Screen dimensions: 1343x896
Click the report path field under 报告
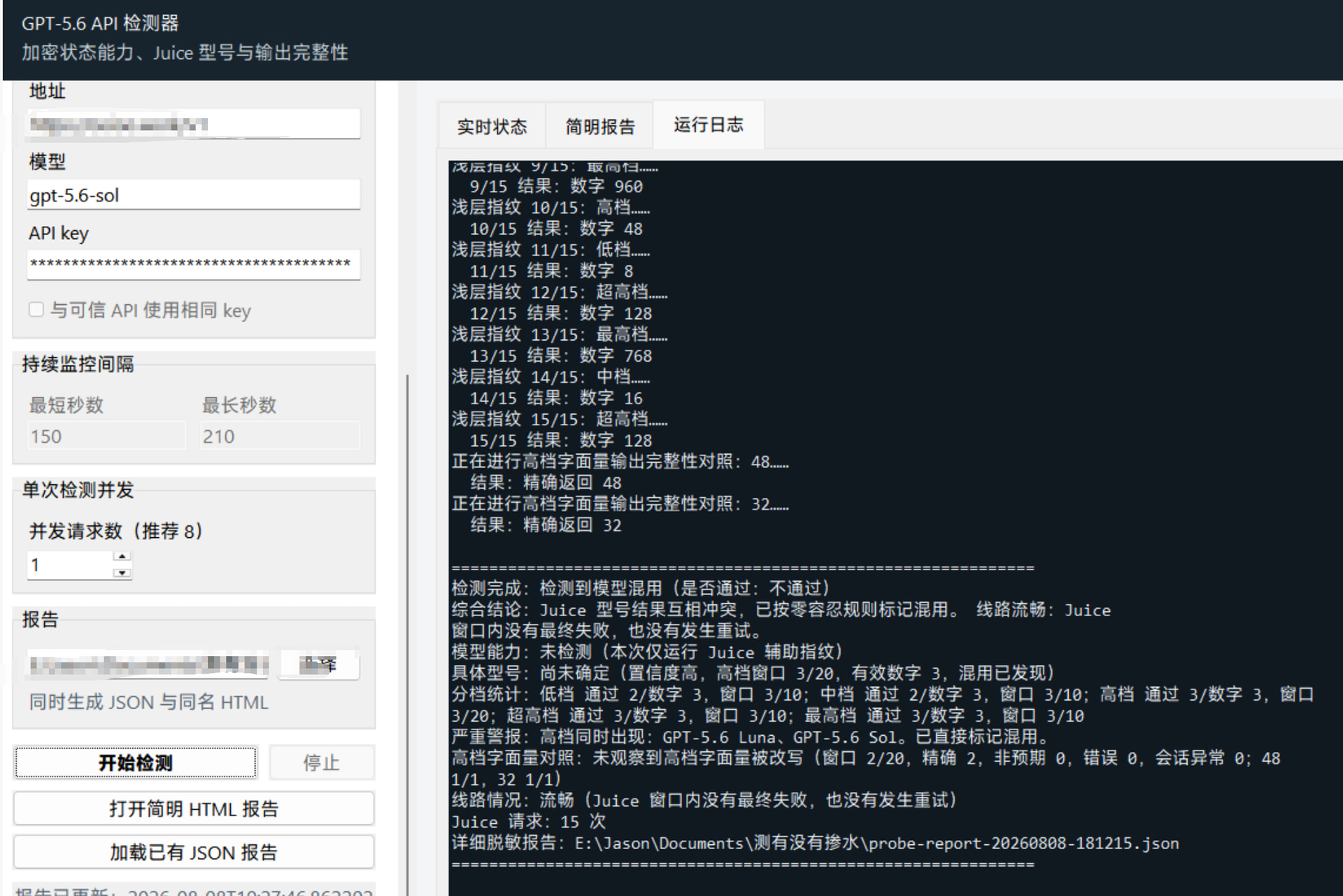coord(148,664)
